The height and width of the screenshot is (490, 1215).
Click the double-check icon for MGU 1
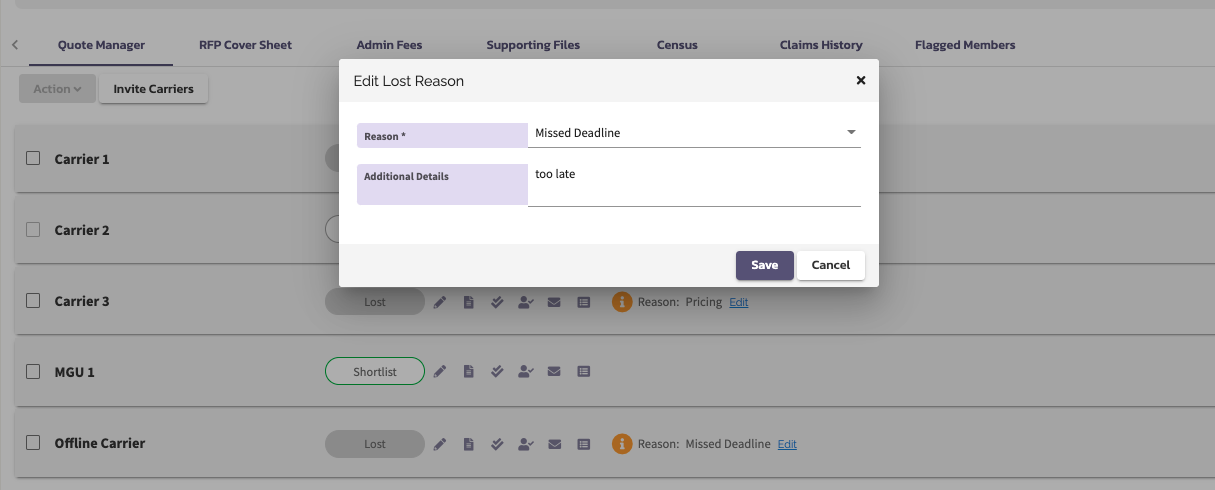pyautogui.click(x=496, y=371)
